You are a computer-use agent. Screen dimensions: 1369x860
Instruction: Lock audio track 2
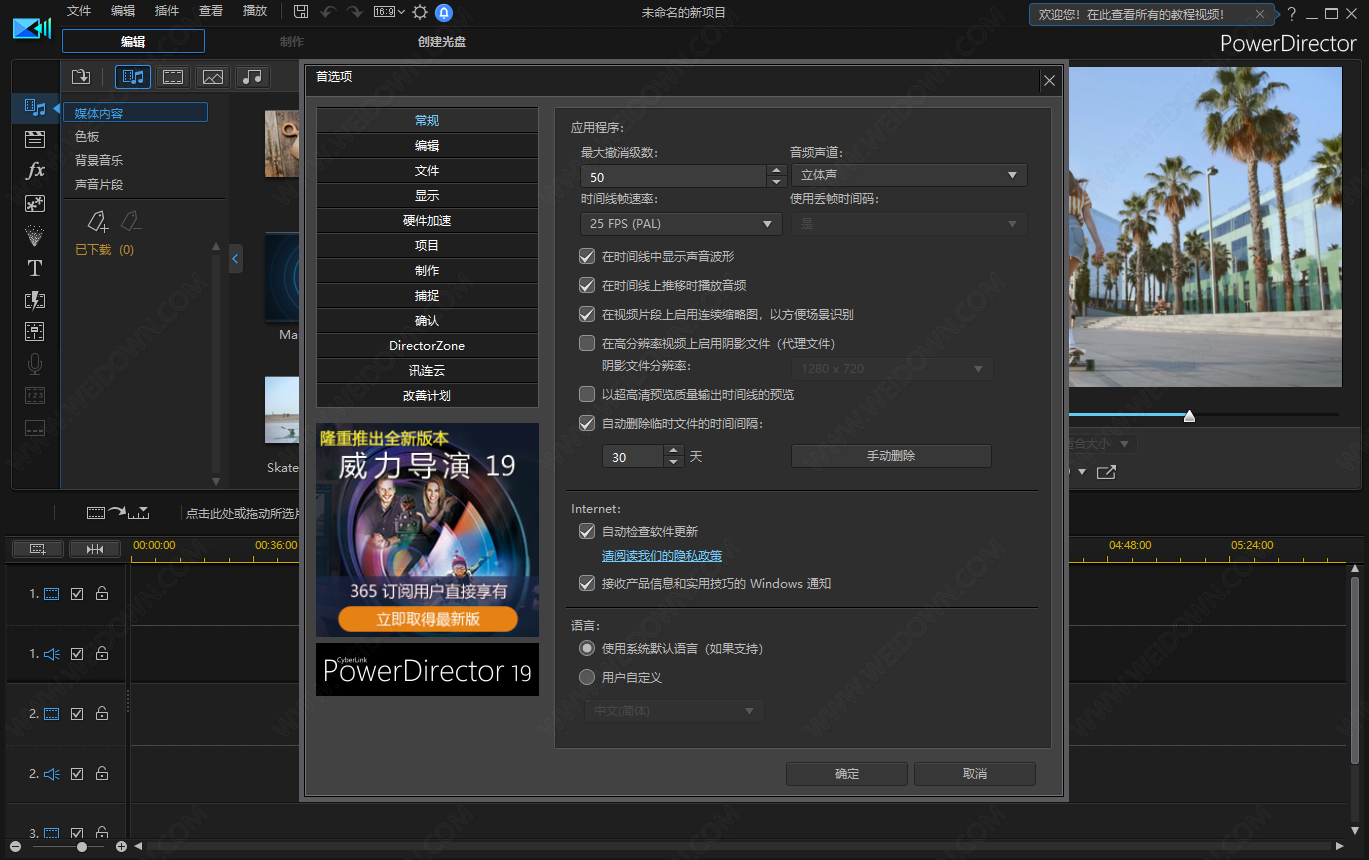pyautogui.click(x=102, y=774)
